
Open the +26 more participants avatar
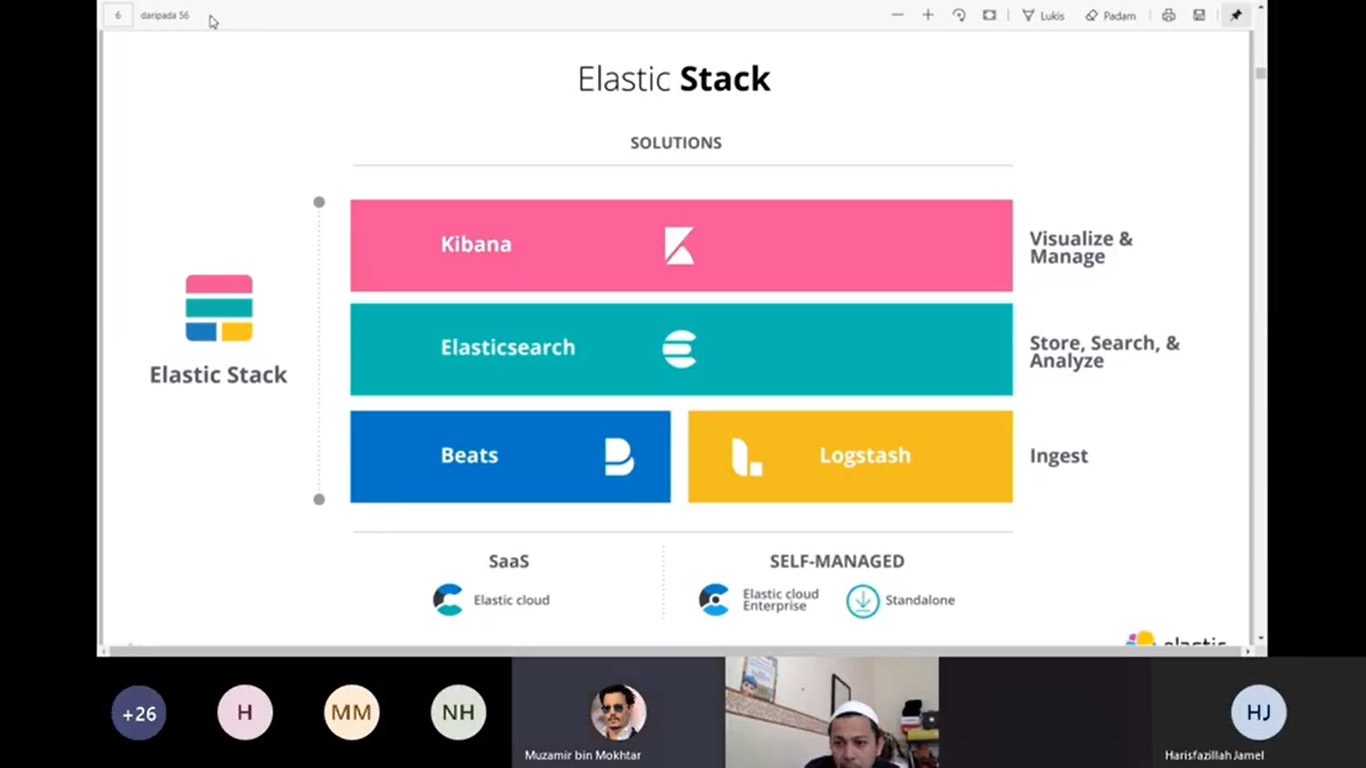139,713
